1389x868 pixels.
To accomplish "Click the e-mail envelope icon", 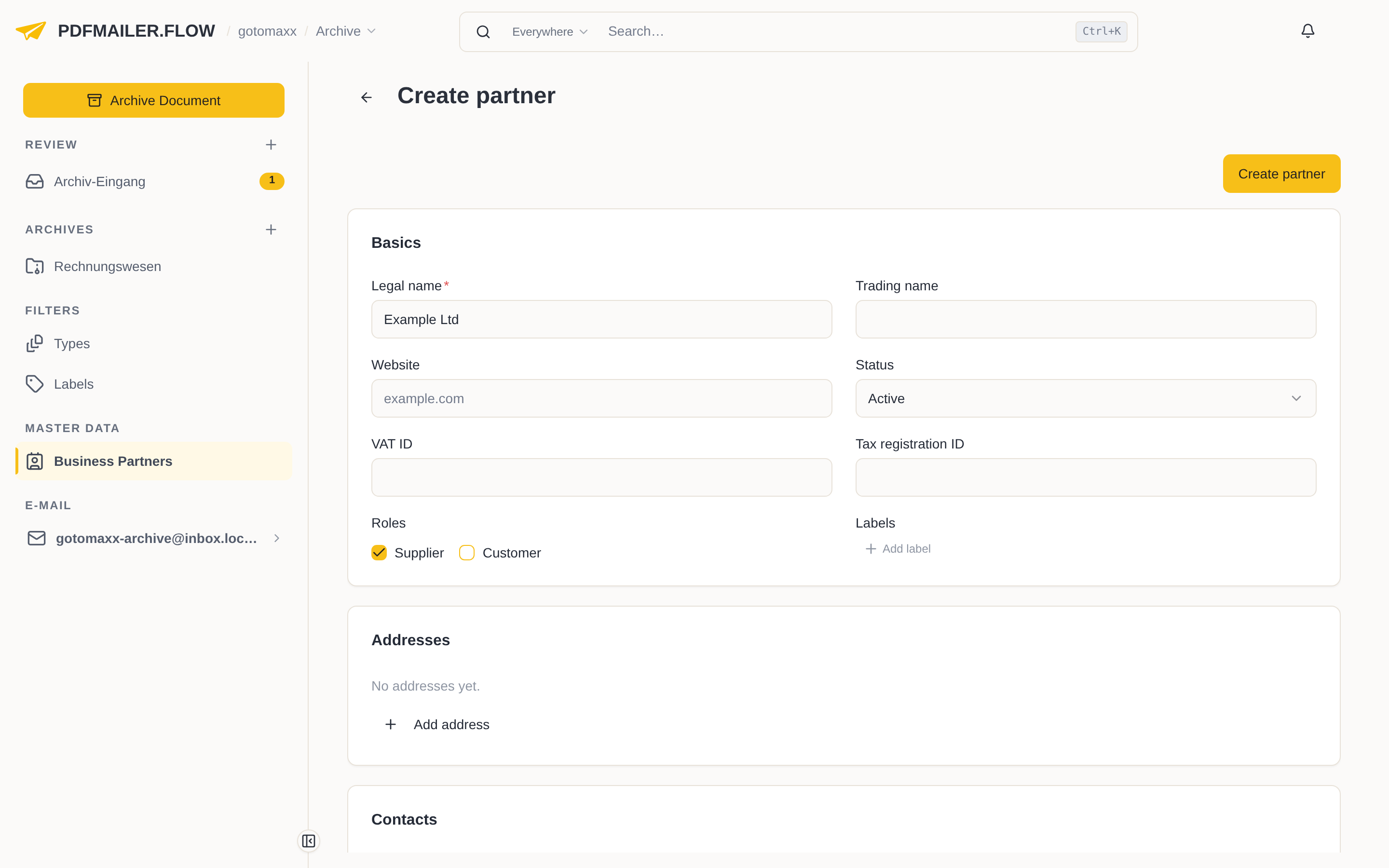I will pyautogui.click(x=37, y=538).
